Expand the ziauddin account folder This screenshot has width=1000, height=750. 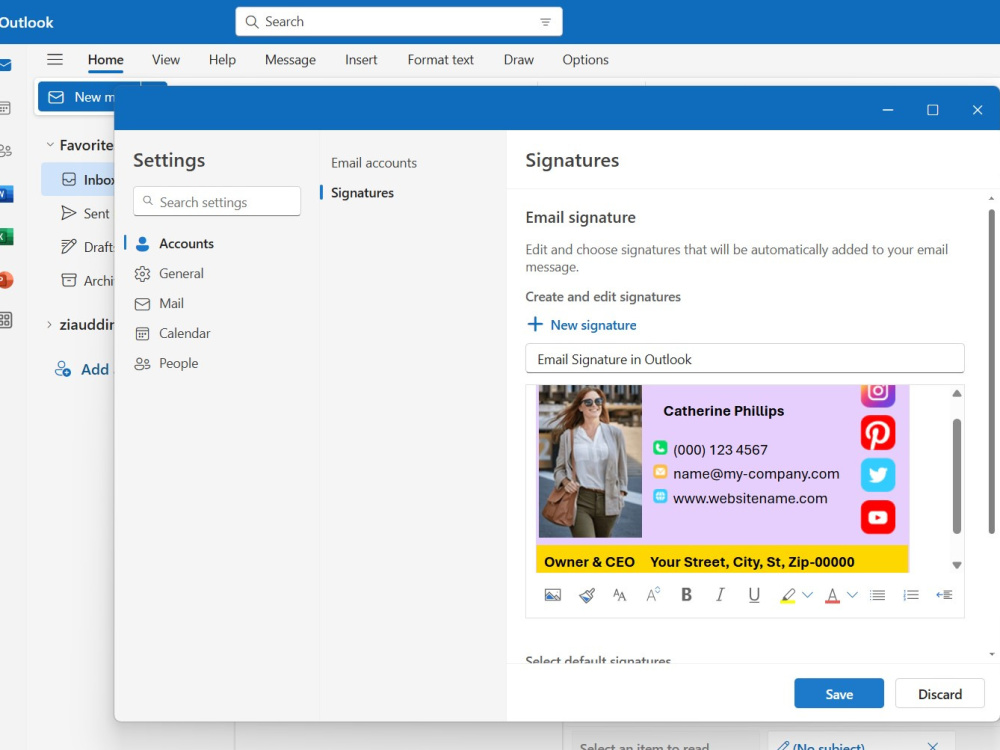click(x=50, y=325)
